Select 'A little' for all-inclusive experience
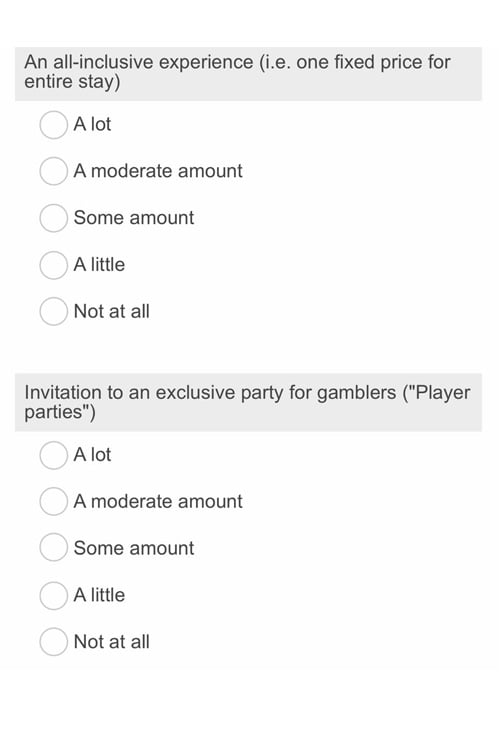This screenshot has height=750, width=500. click(x=53, y=265)
